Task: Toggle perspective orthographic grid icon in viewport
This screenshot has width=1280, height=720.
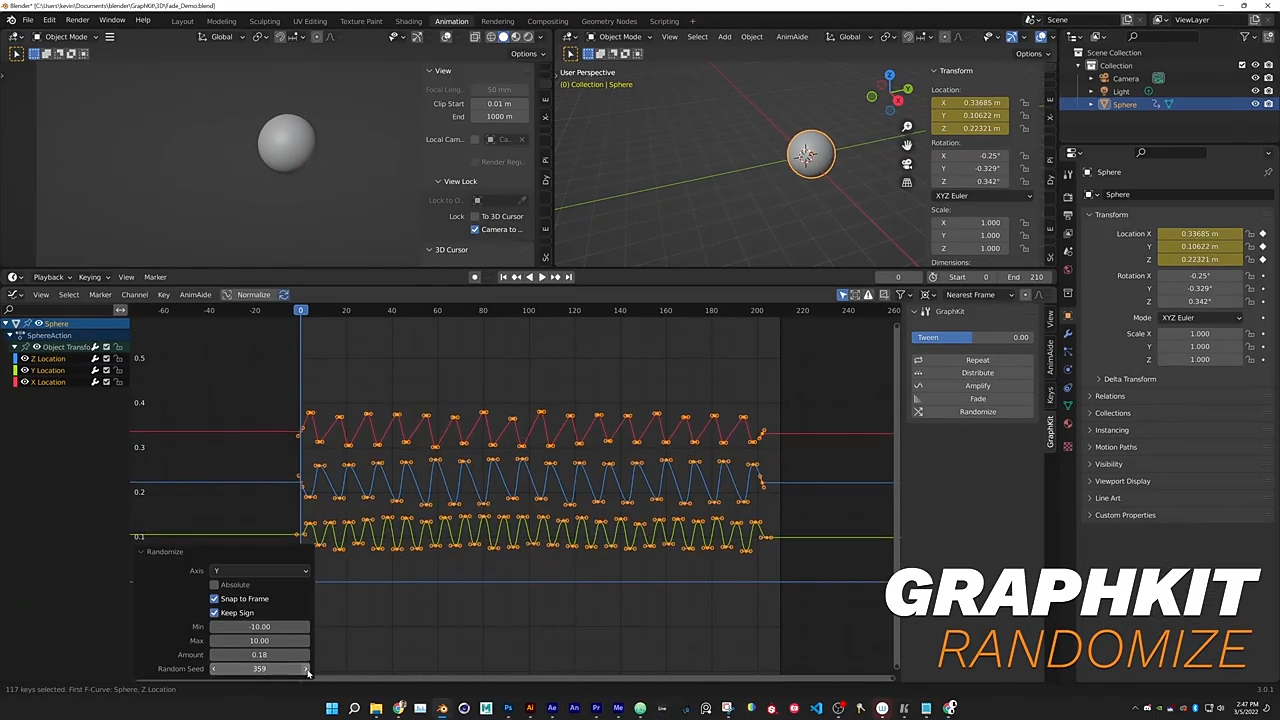Action: [907, 182]
